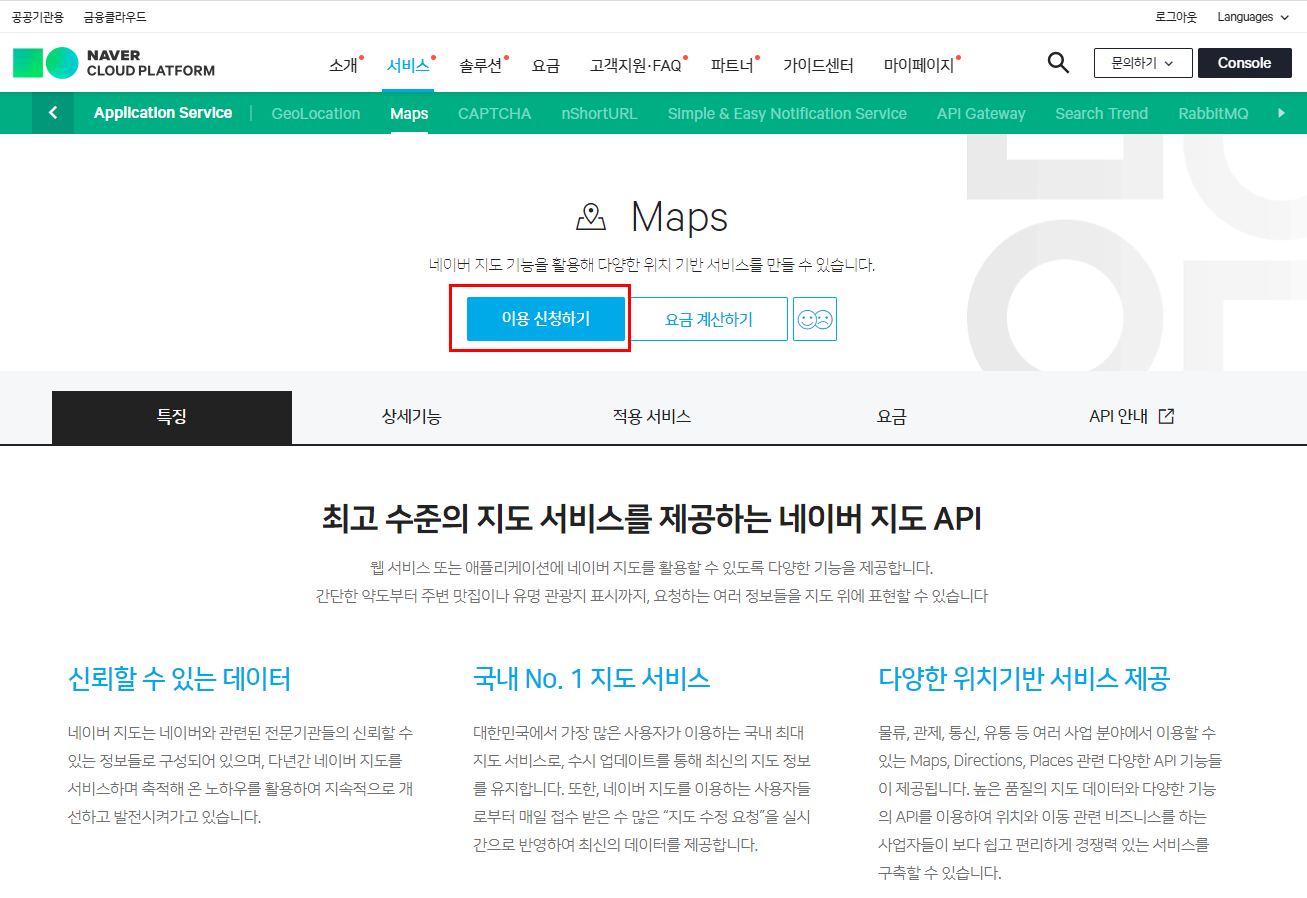The image size is (1307, 898).
Task: Open the 가이드센터 menu
Action: 818,65
